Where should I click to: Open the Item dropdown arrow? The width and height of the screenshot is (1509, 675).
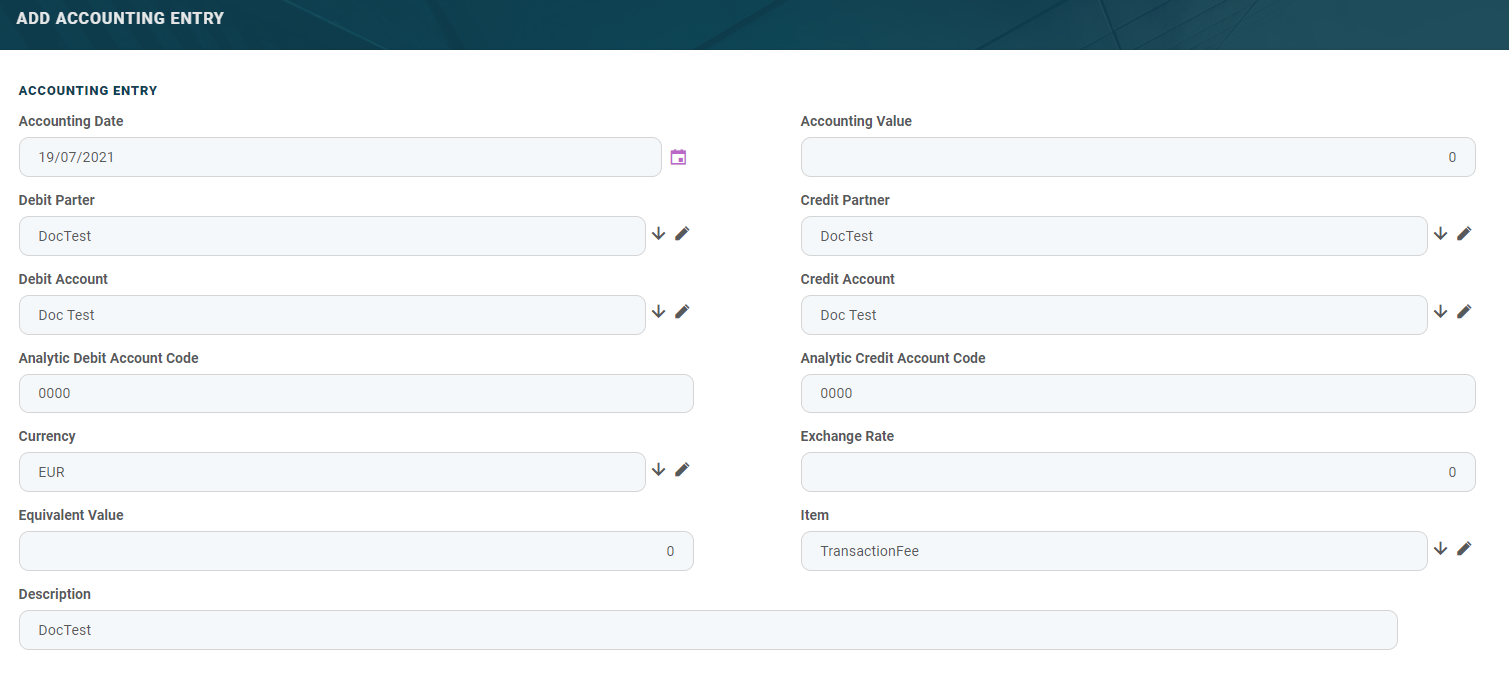tap(1440, 548)
